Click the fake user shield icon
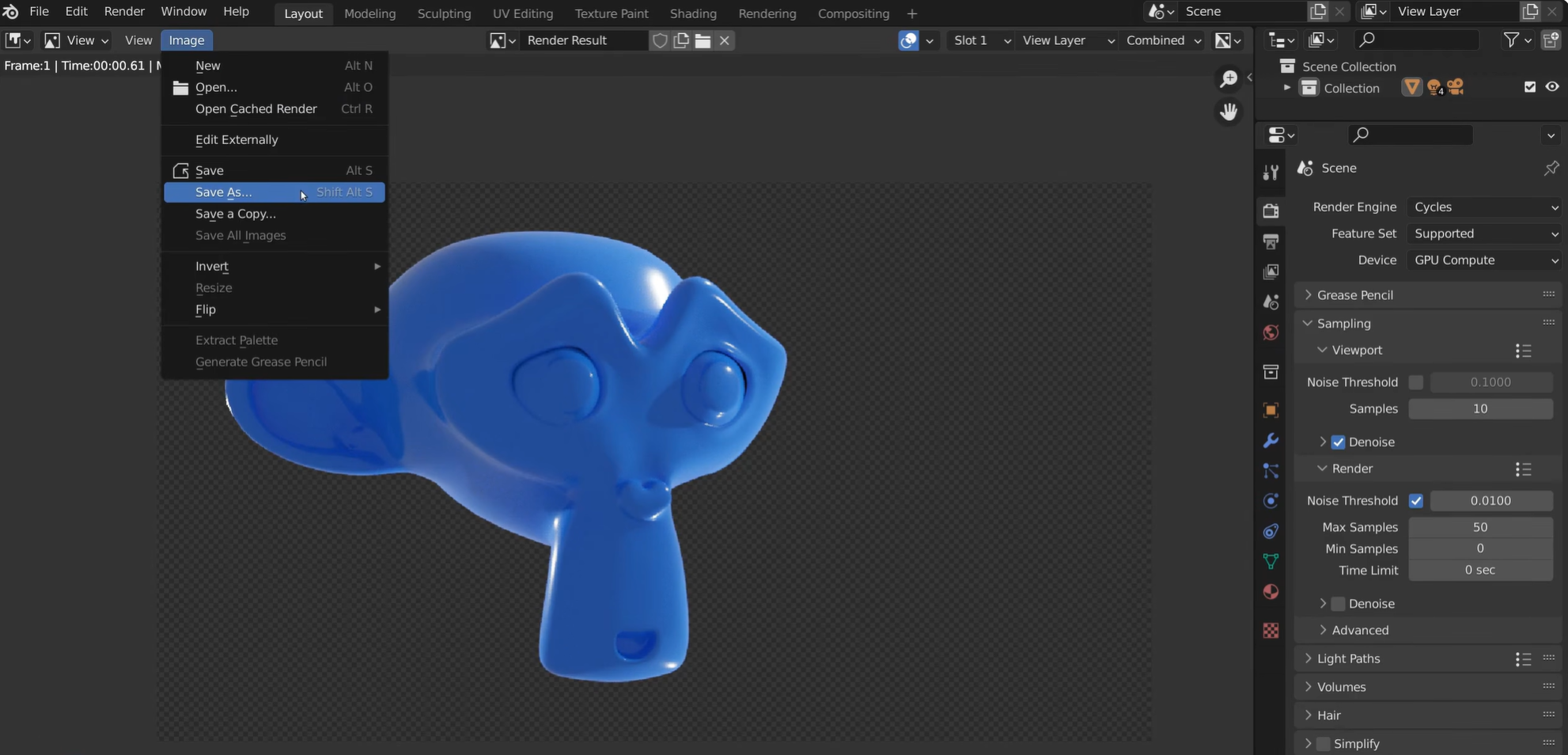1568x755 pixels. [660, 40]
